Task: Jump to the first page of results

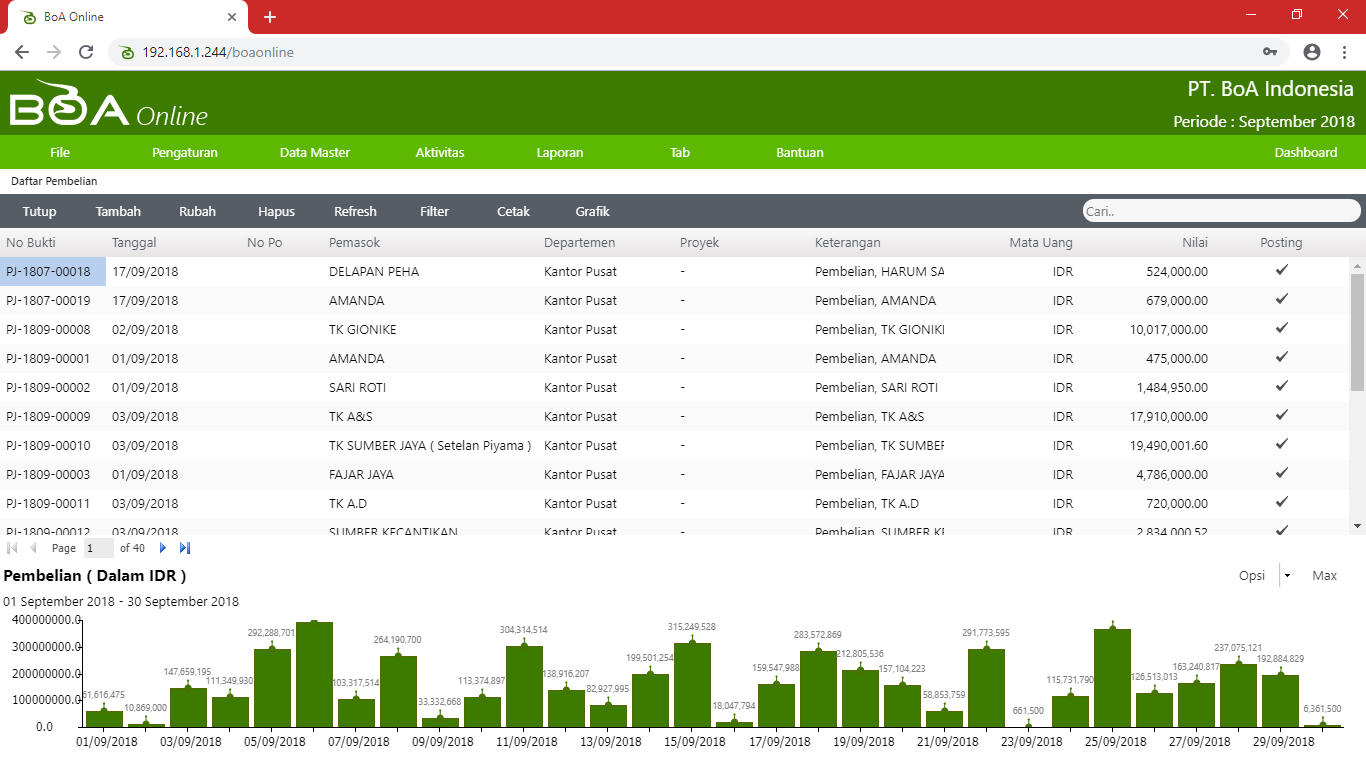Action: [x=12, y=548]
